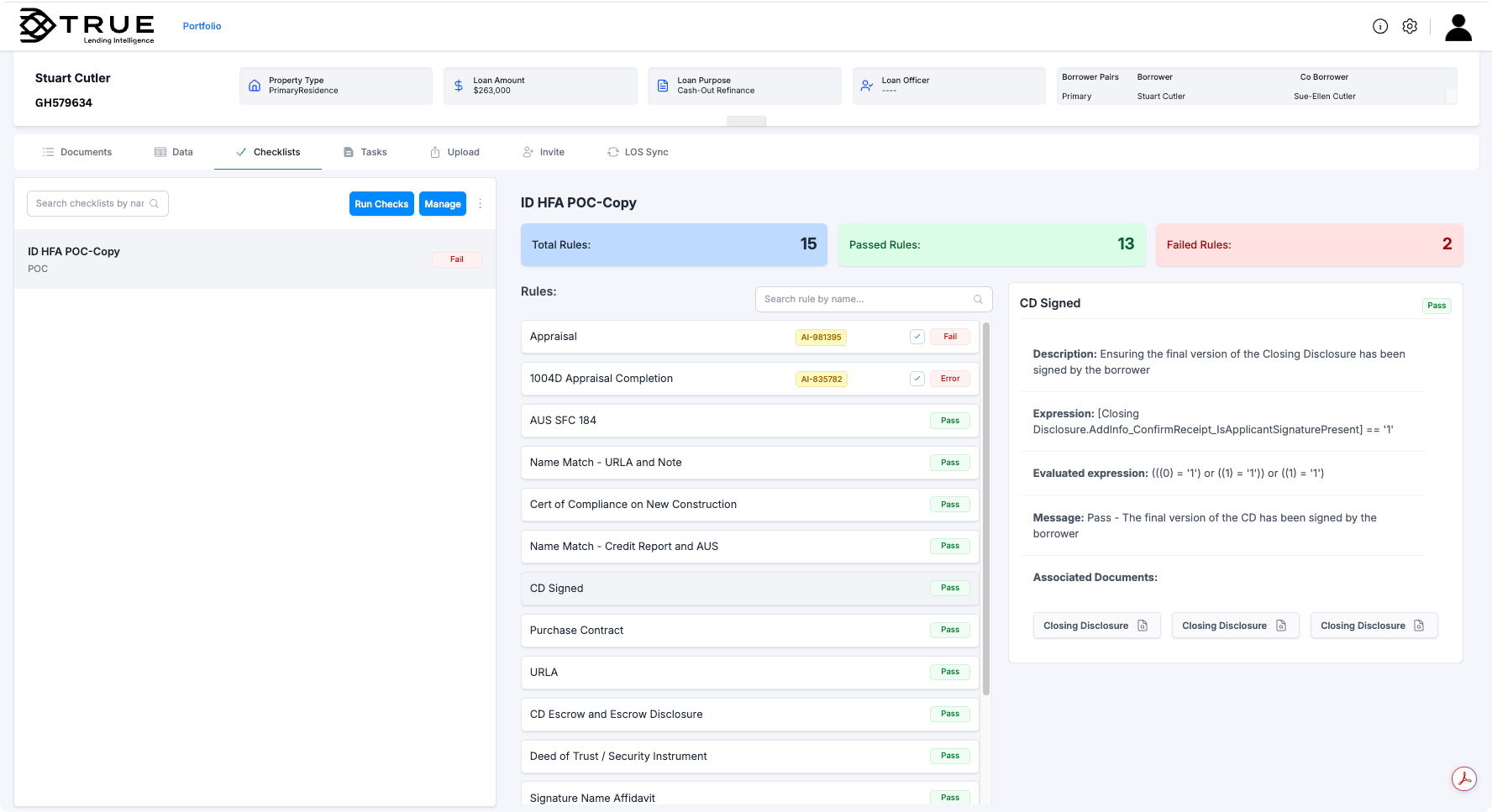Click the user profile avatar
The image size is (1492, 812).
point(1458,27)
